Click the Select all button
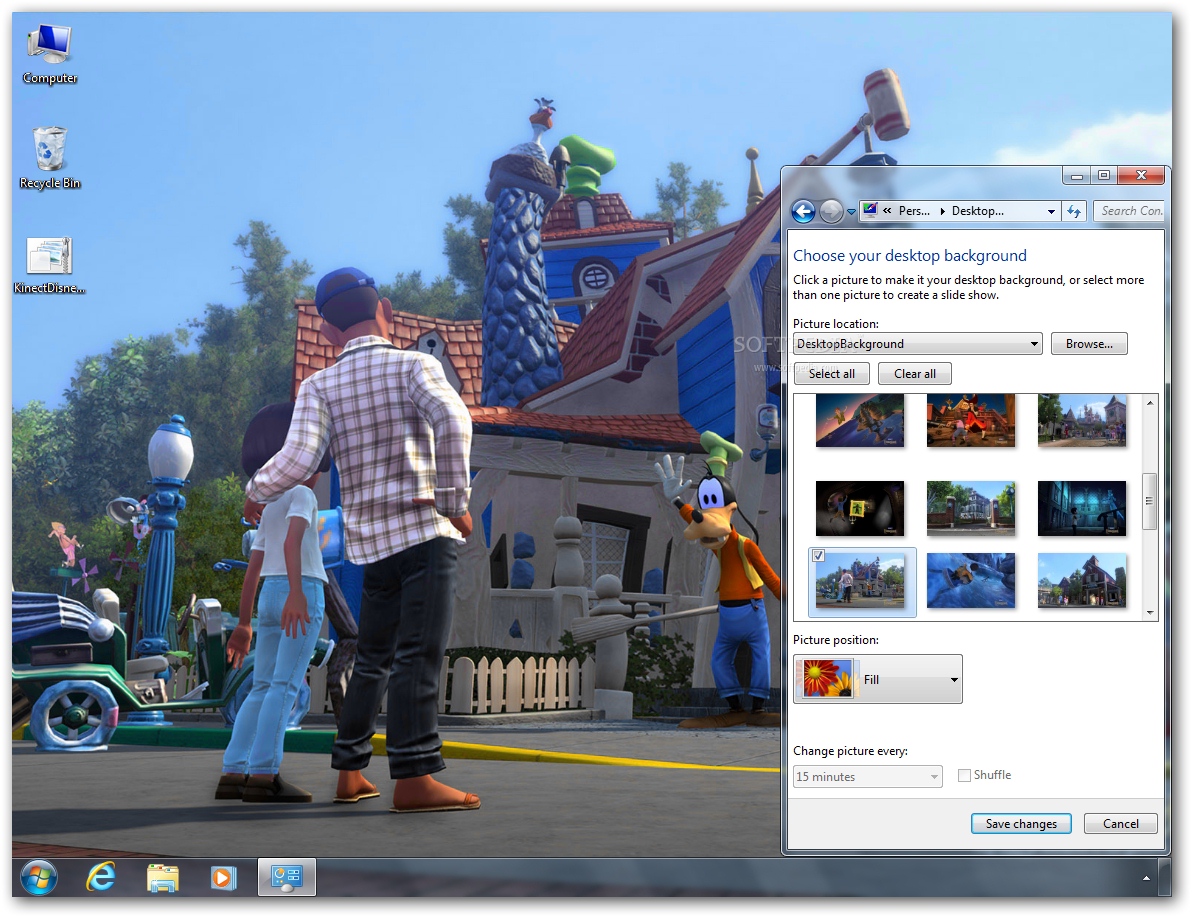Image resolution: width=1192 pixels, height=917 pixels. click(x=832, y=373)
